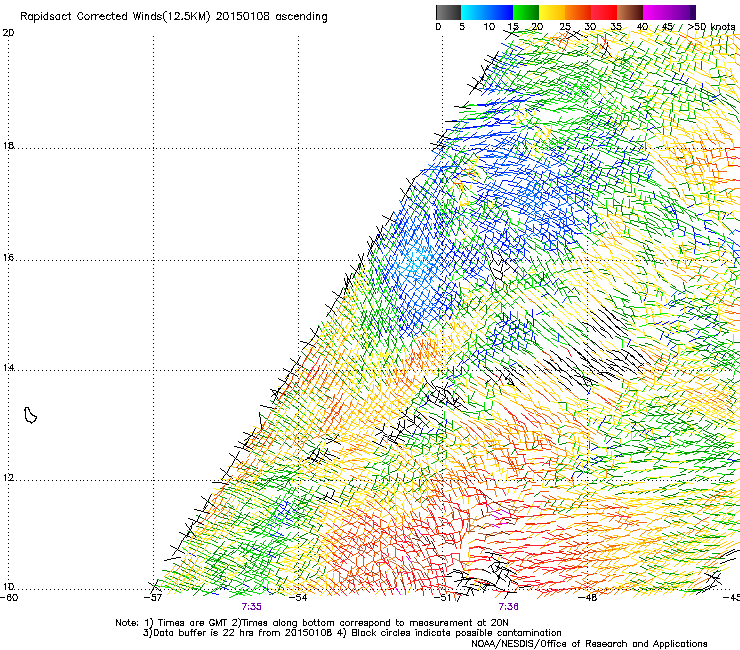
Task: Click the latitude label '12' on left axis
Action: 8,478
